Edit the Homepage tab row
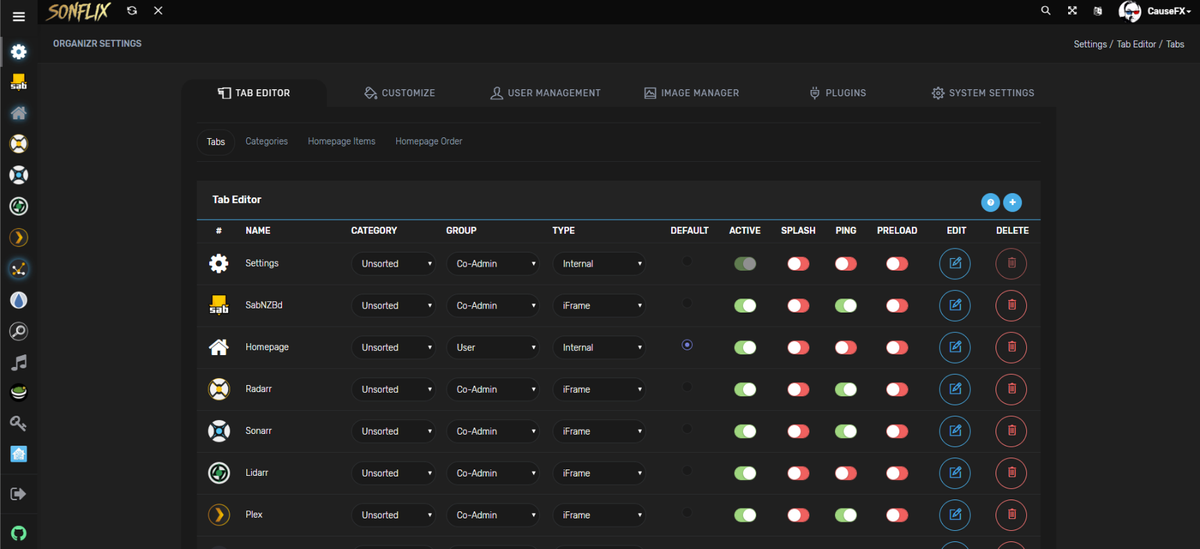The height and width of the screenshot is (549, 1200). coord(955,347)
